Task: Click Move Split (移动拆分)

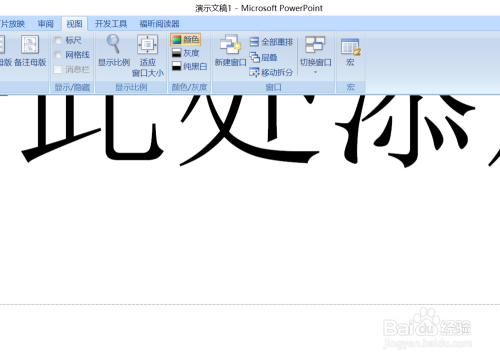Action: 271,72
